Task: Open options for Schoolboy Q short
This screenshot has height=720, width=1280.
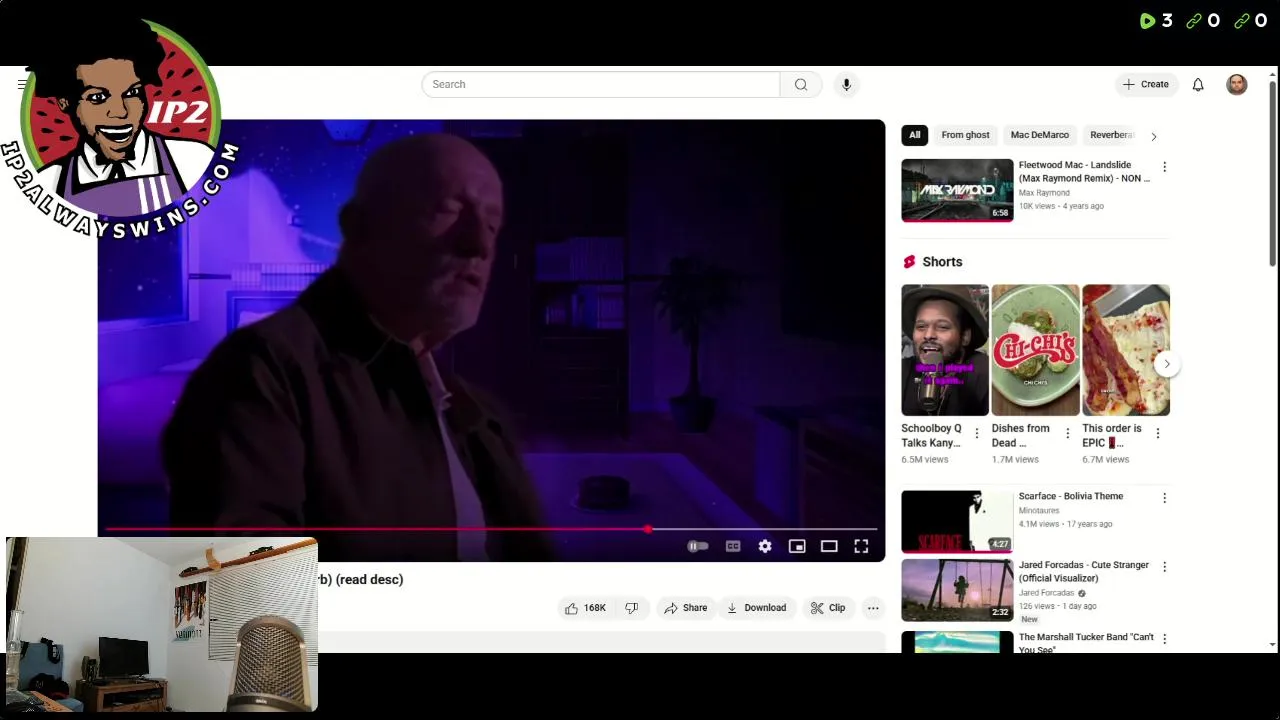Action: coord(977,434)
